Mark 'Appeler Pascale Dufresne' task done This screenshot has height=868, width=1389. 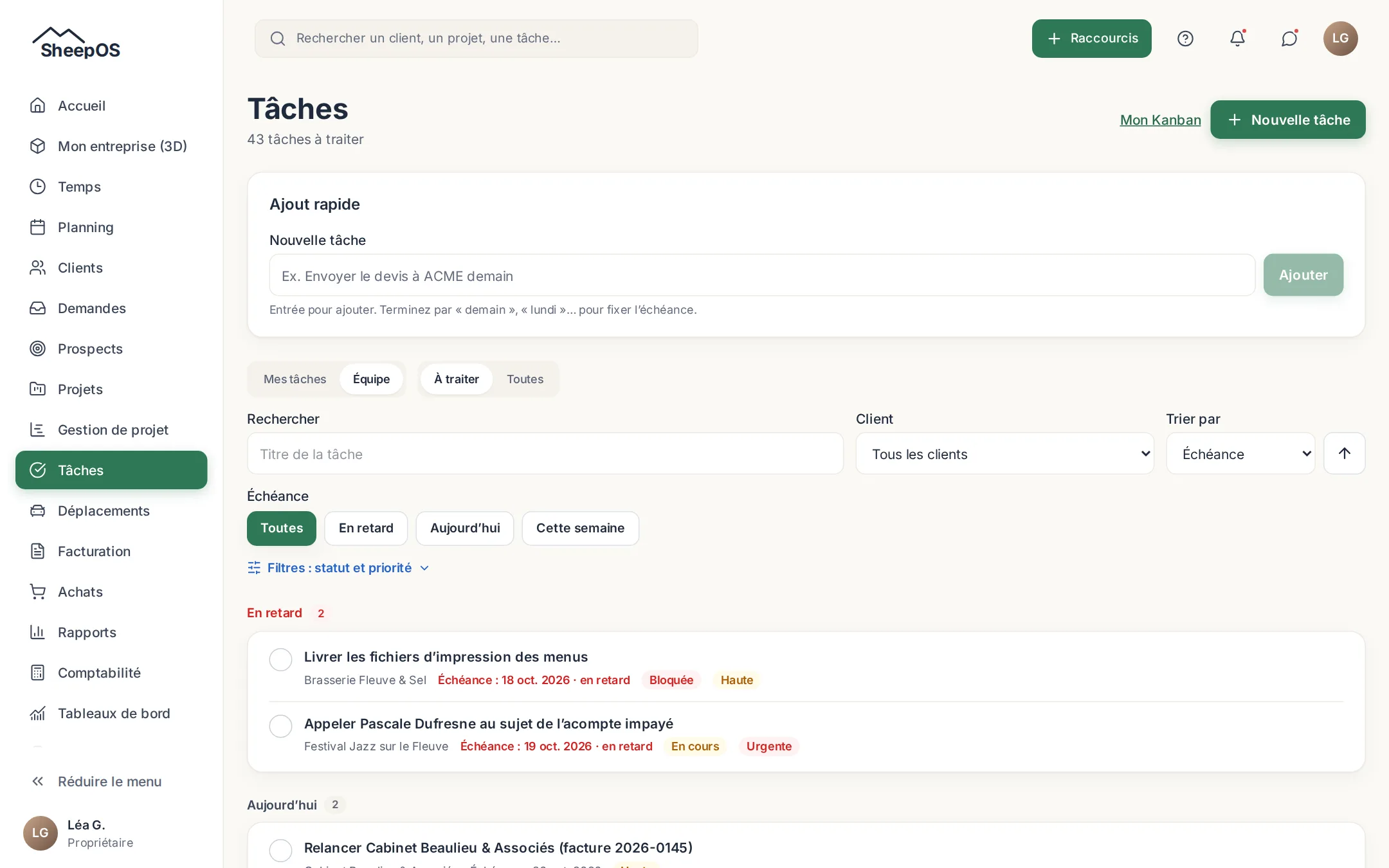coord(280,726)
